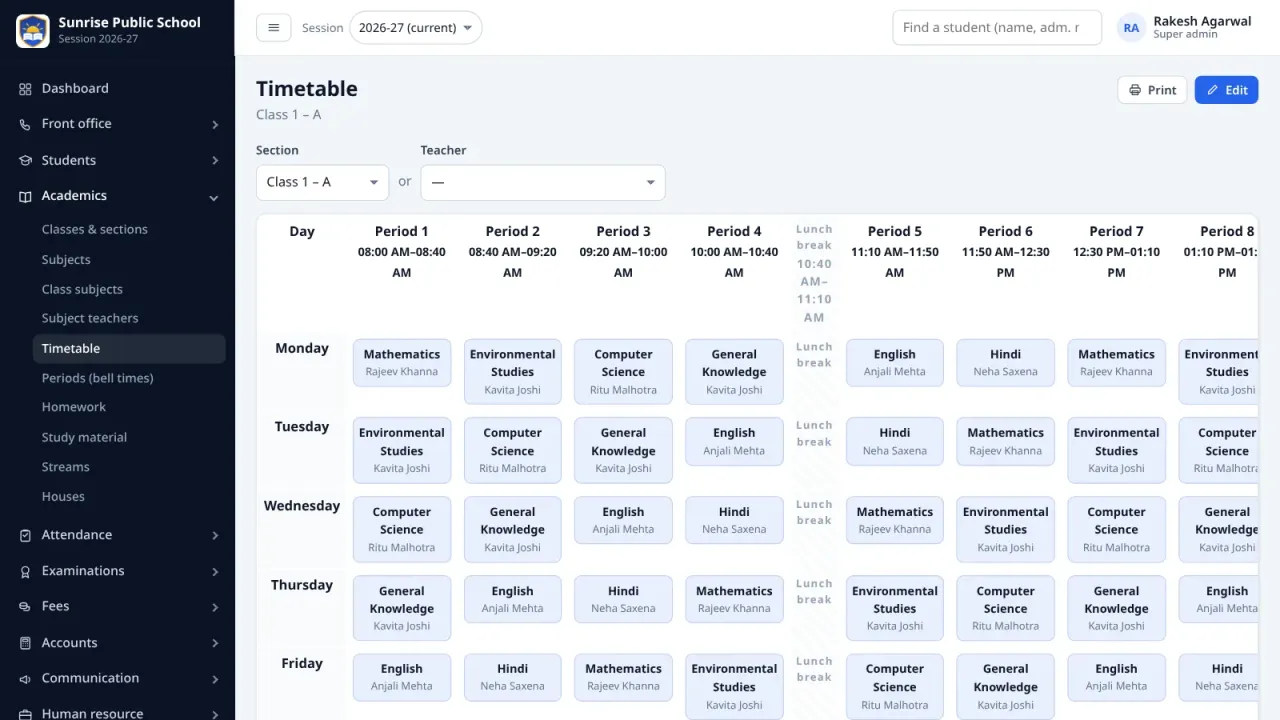Click the Rakesh Agarwal user name

click(1202, 21)
